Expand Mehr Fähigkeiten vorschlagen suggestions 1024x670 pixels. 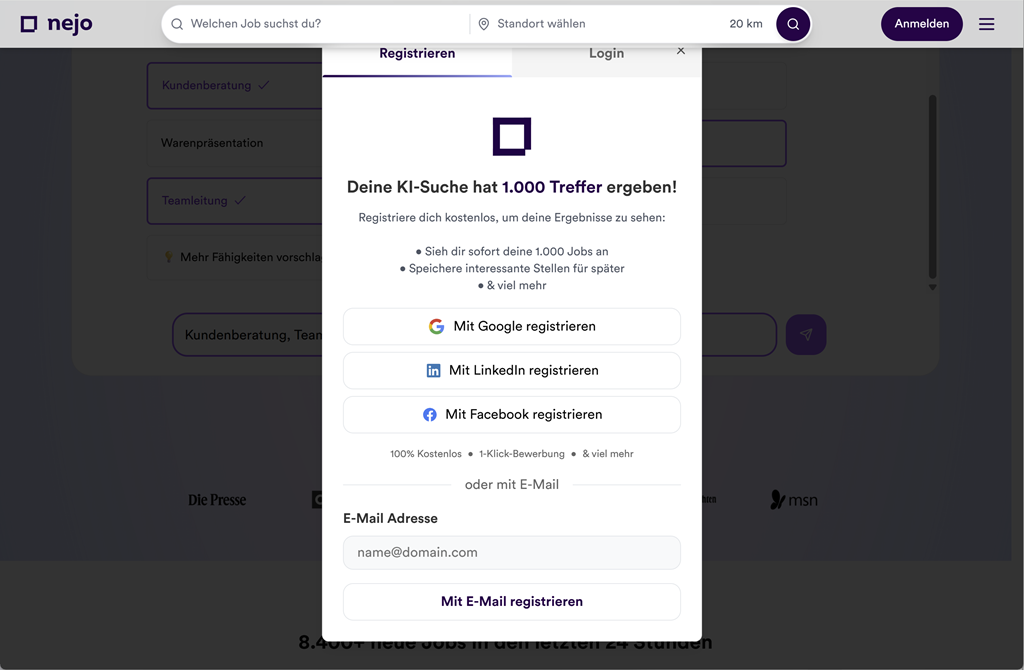[241, 257]
